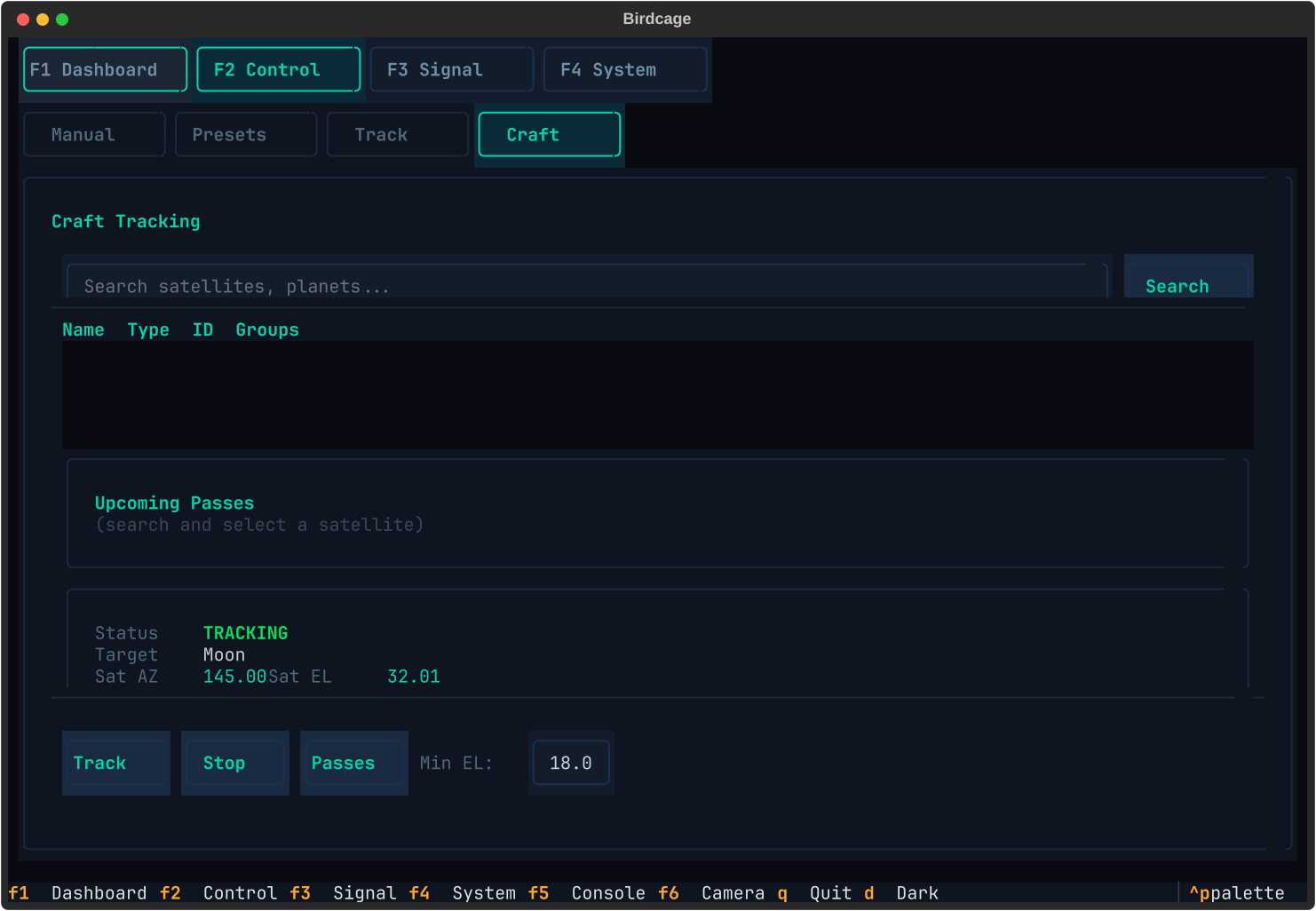Click the Track button below status
The width and height of the screenshot is (1316, 911).
pos(115,763)
